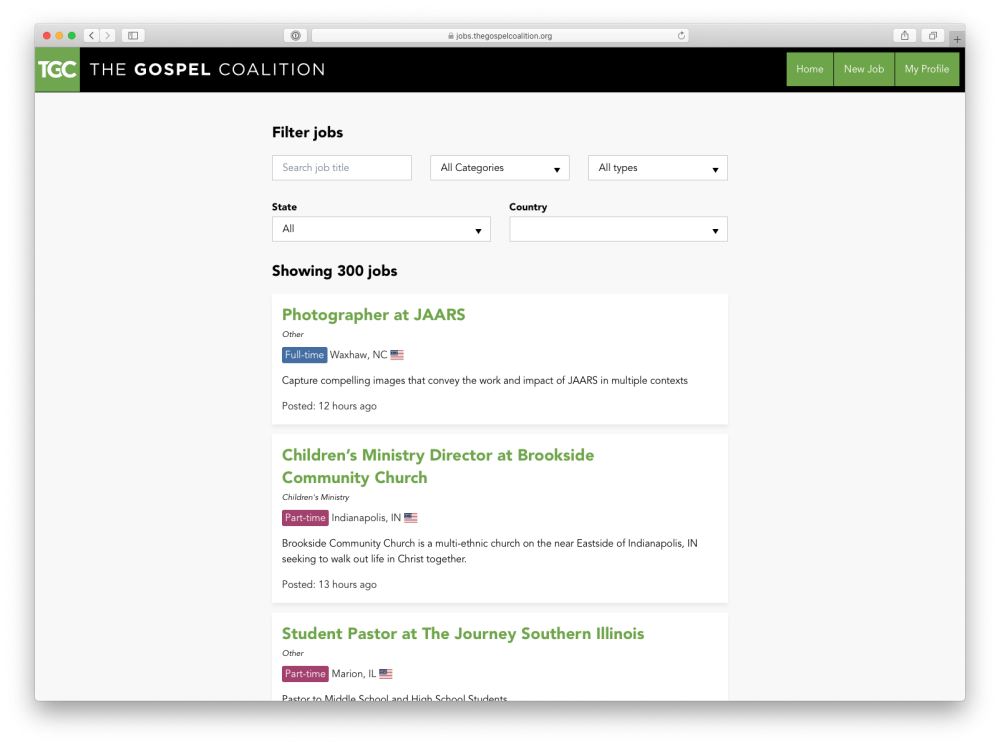The height and width of the screenshot is (747, 1000).
Task: Open the Photographer at JAARS job listing
Action: (x=373, y=314)
